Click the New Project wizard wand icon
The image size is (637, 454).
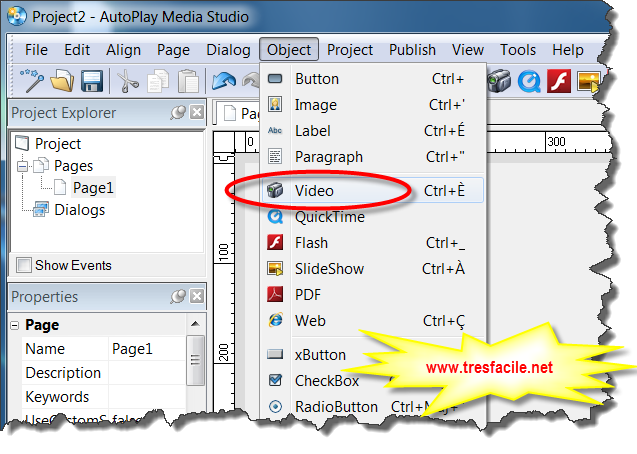click(32, 80)
